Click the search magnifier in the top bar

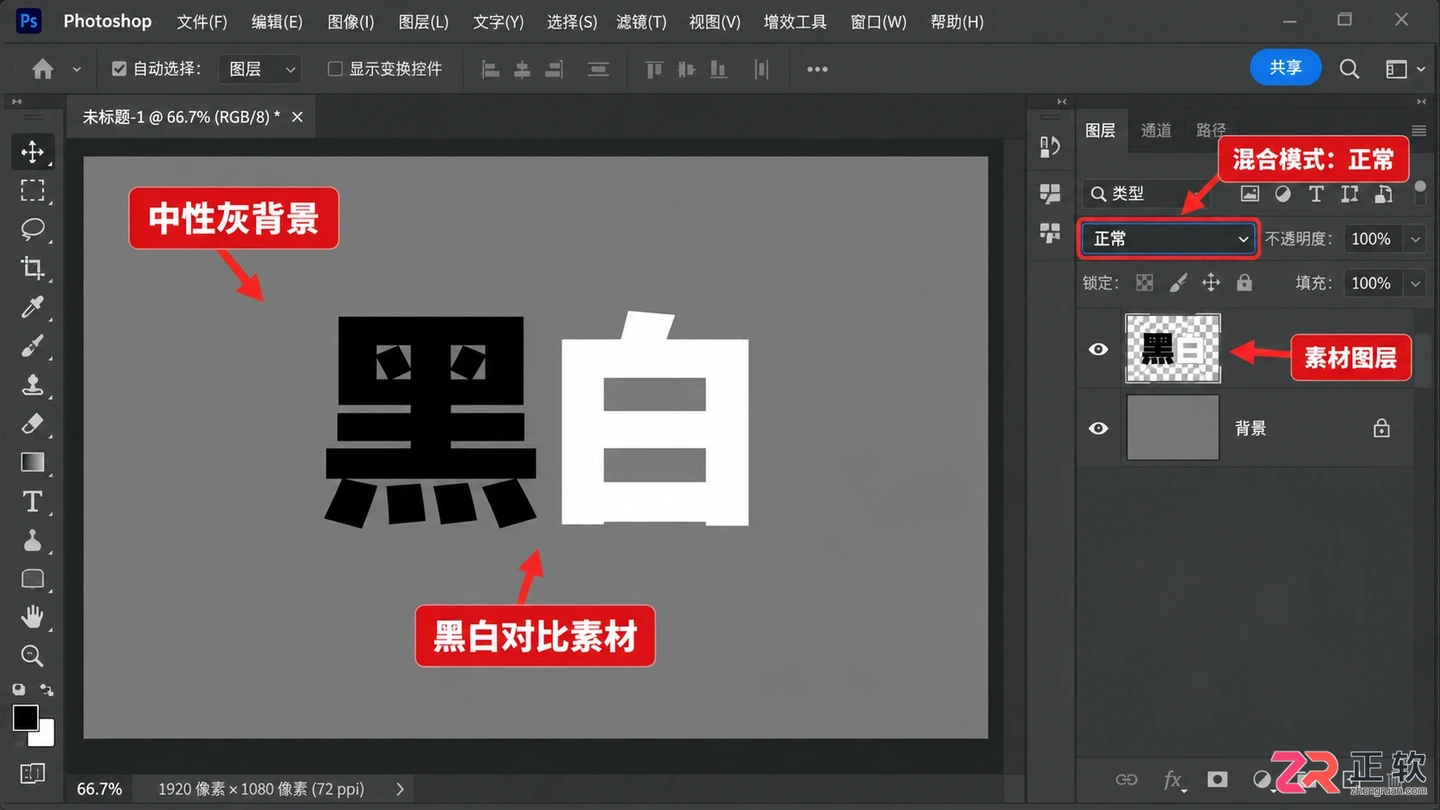click(1349, 69)
